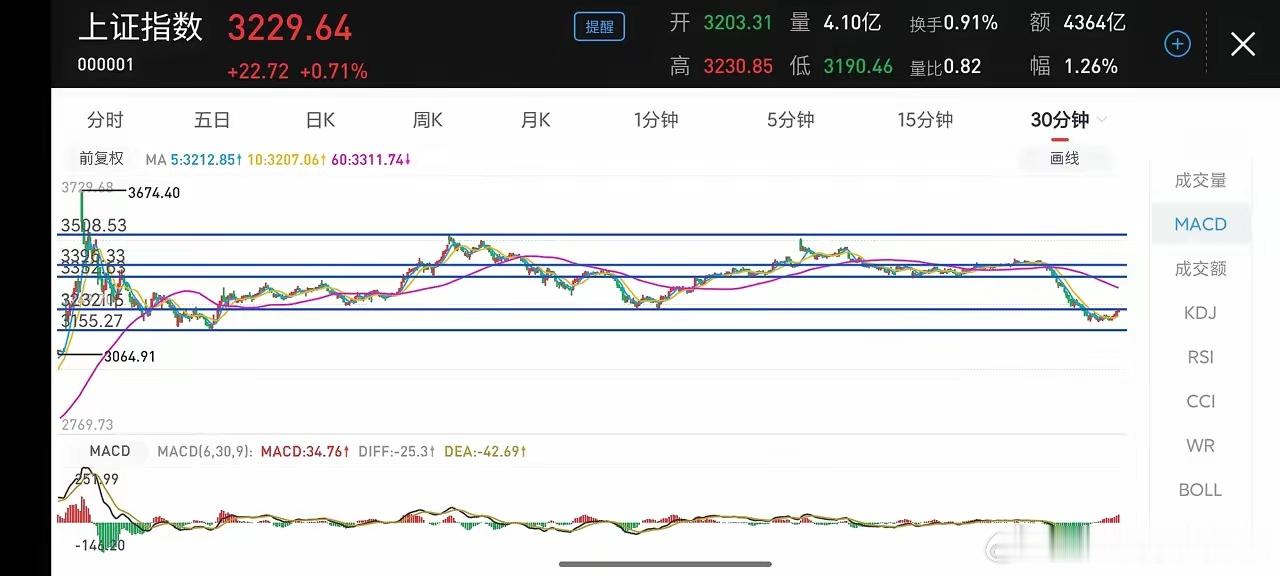Tap the DEA:-42.69 readout
1280x576 pixels.
tap(485, 452)
